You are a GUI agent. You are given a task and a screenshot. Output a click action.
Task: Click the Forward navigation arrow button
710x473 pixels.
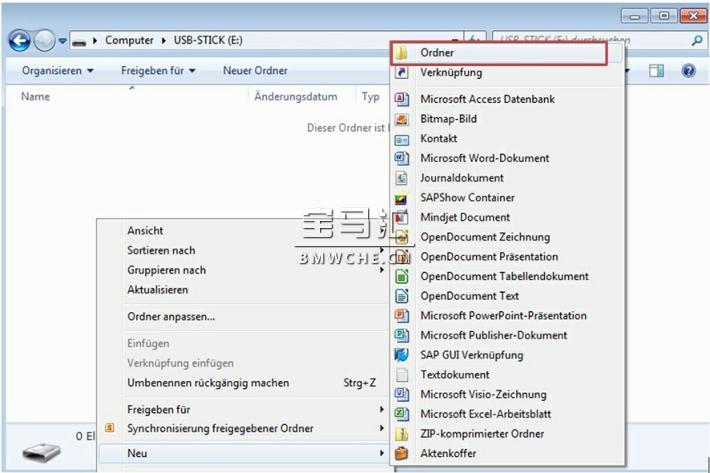44,41
